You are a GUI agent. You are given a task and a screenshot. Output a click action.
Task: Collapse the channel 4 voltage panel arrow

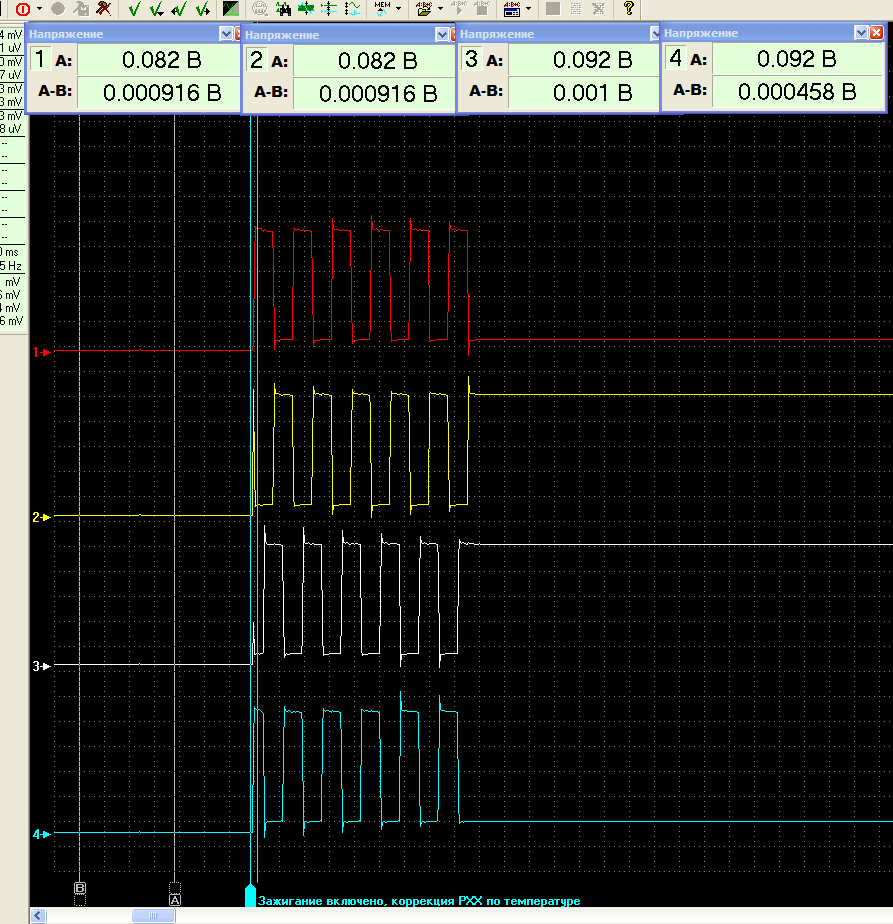[x=861, y=32]
